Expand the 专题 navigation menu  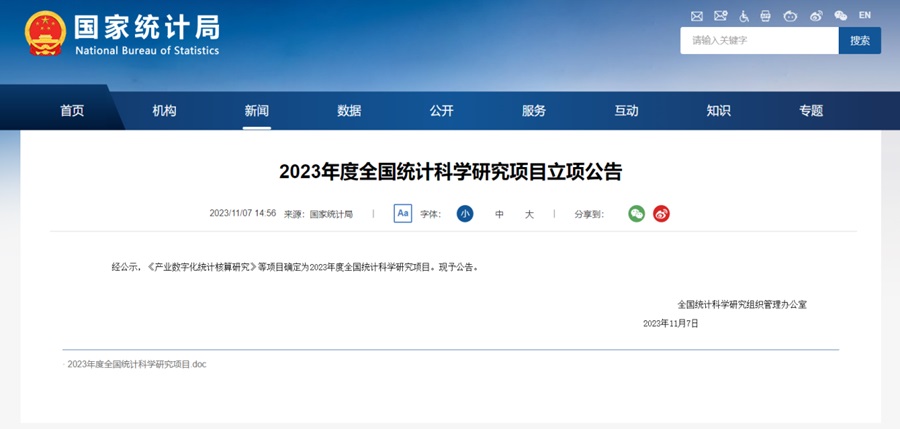(x=811, y=111)
